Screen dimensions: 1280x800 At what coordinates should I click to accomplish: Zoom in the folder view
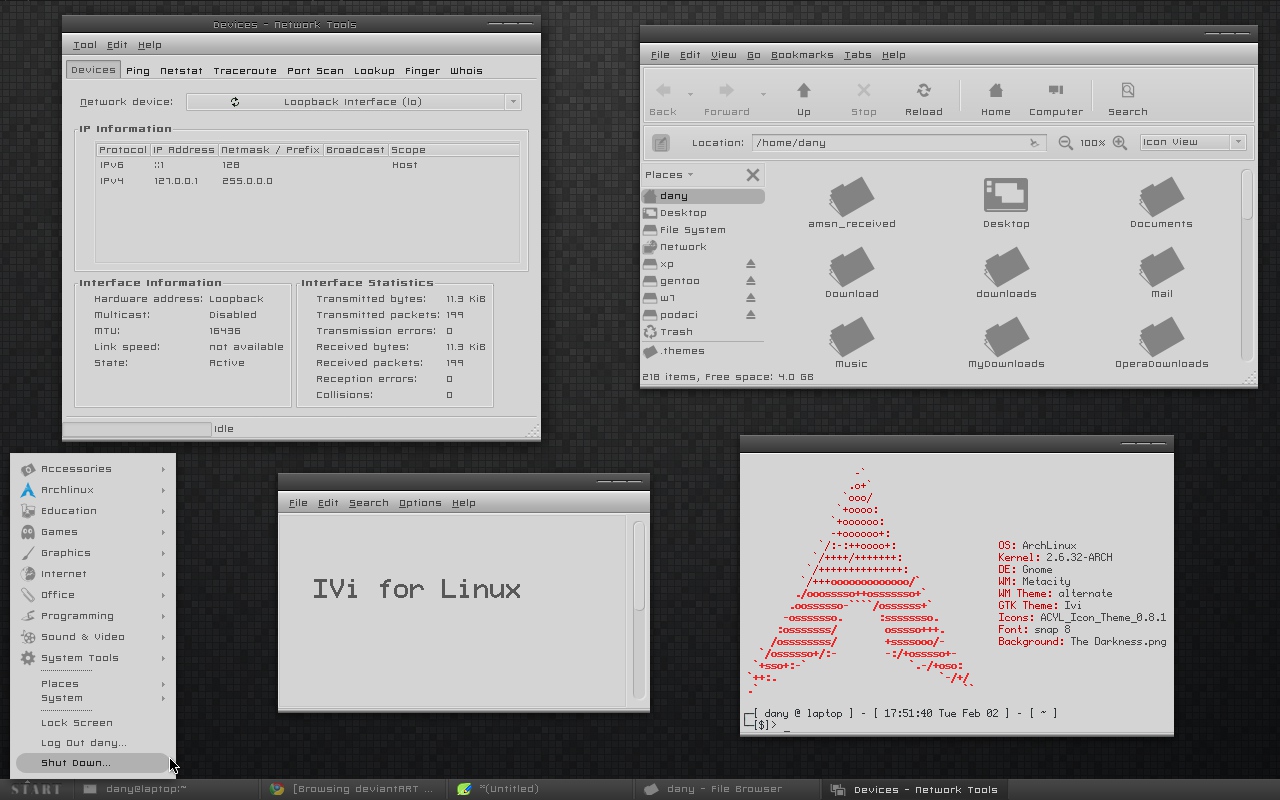coord(1120,143)
